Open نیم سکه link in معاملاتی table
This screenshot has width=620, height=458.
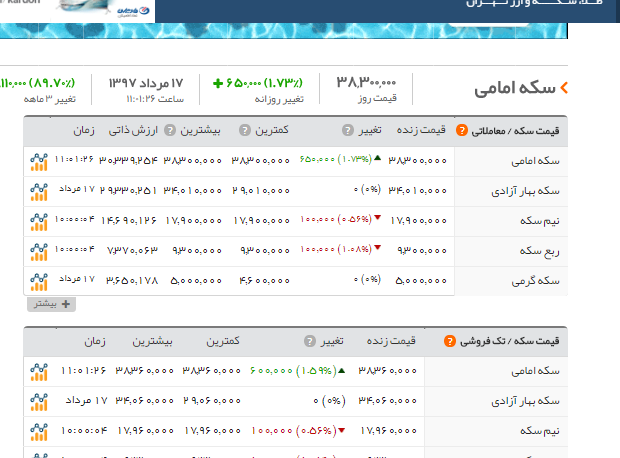pos(540,221)
